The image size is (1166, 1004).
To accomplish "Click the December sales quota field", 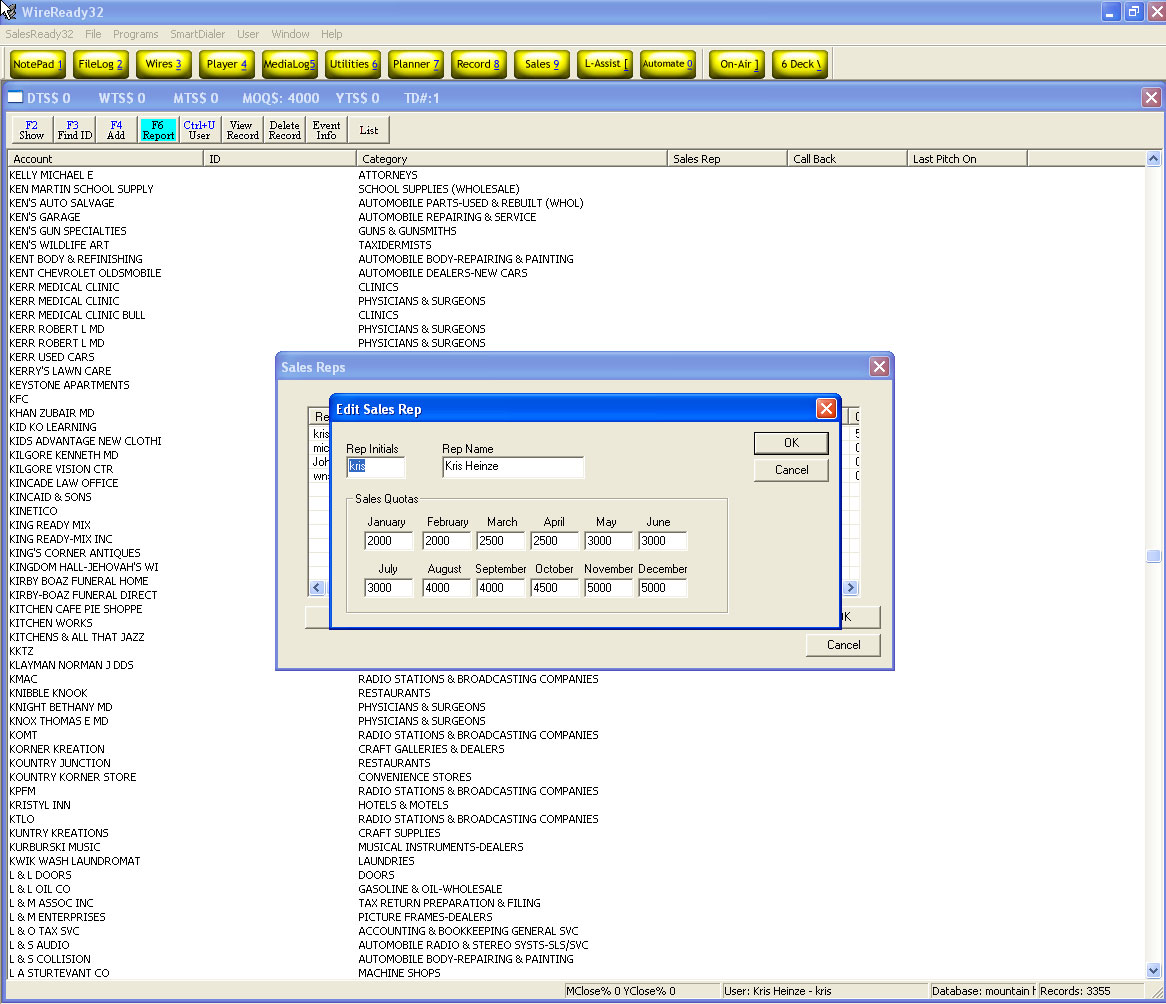I will pyautogui.click(x=662, y=588).
